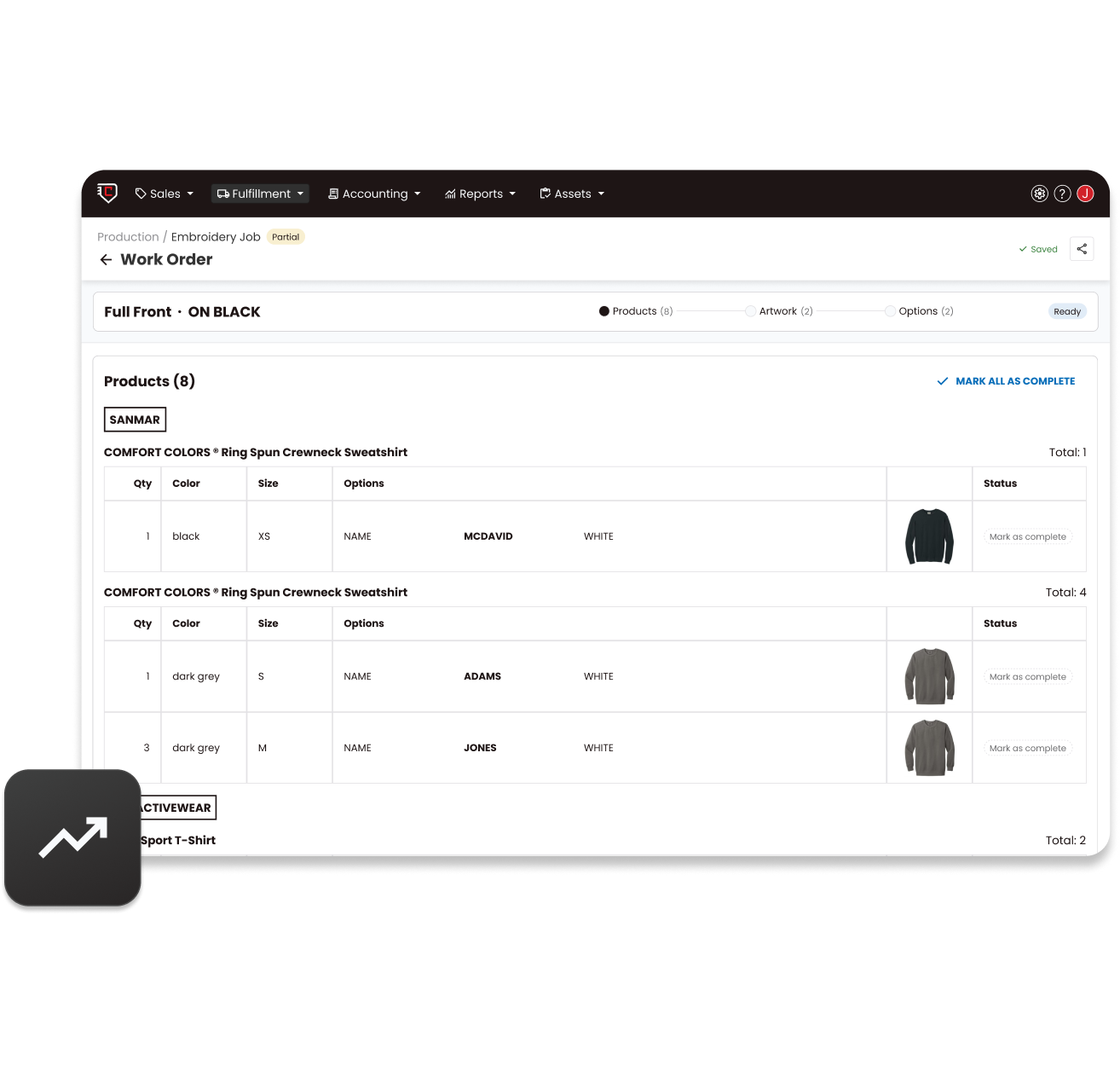Viewport: 1120px width, 1077px height.
Task: Click the red J user avatar
Action: pos(1086,194)
